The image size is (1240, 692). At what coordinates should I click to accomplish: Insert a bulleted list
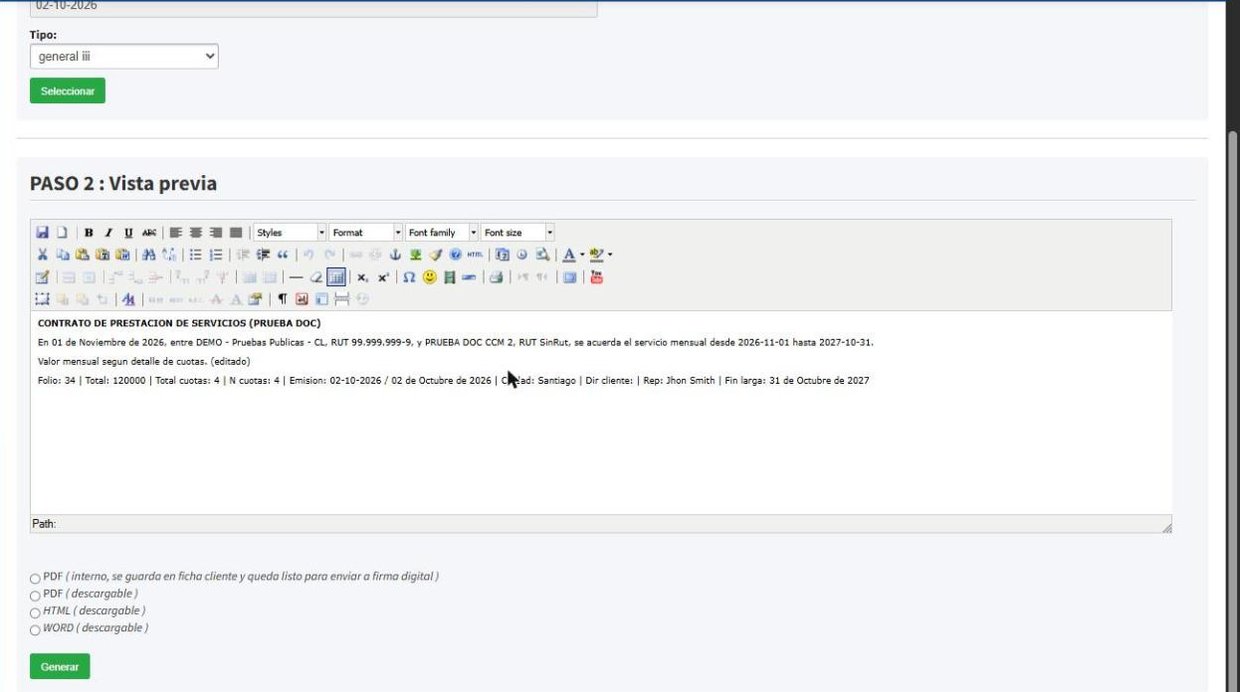[196, 255]
